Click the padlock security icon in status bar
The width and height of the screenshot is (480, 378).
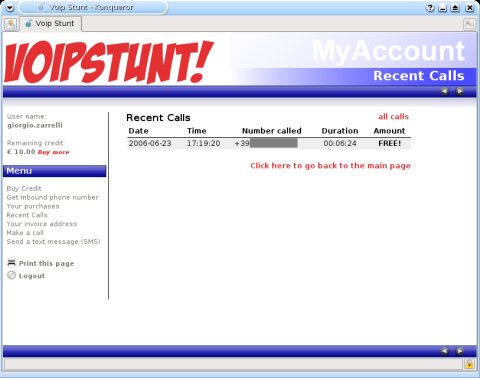469,364
